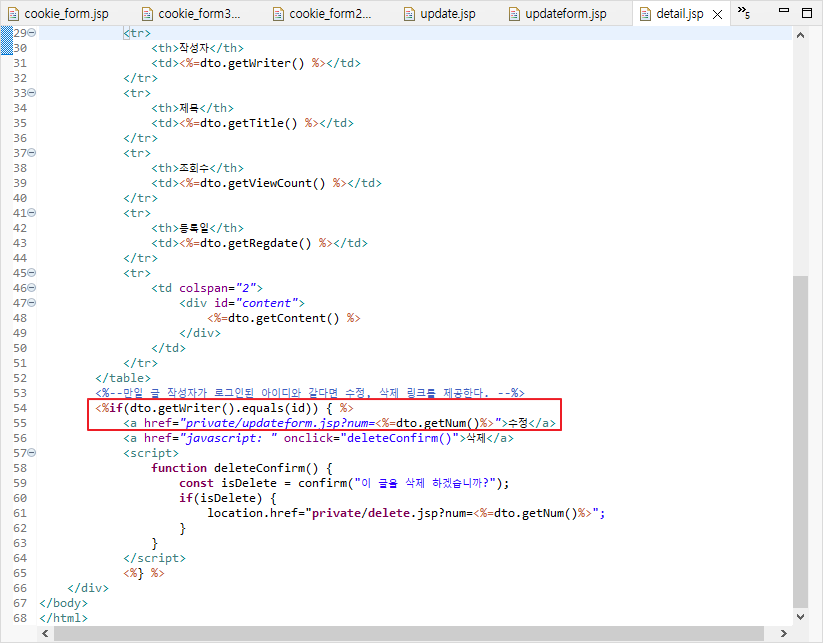
Task: Click the </html> tag on line 68
Action: (64, 618)
